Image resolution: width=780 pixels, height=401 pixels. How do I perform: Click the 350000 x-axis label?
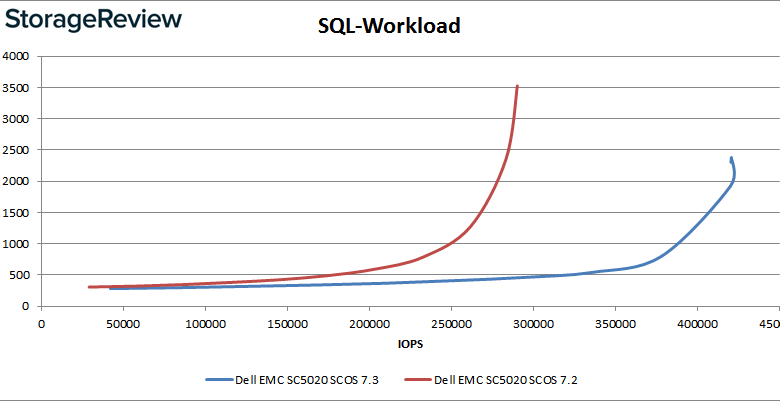tap(615, 324)
